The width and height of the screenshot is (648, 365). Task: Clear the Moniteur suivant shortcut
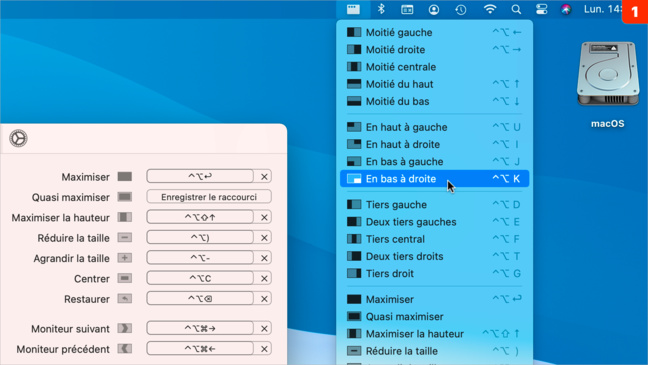(x=264, y=329)
